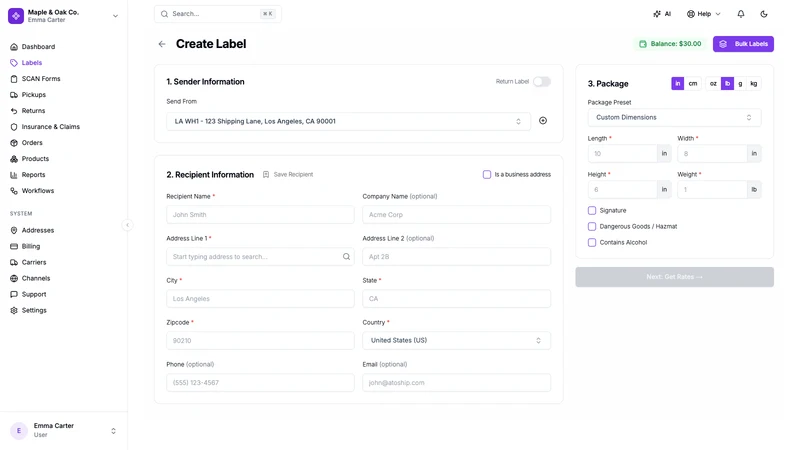This screenshot has width=800, height=450.
Task: Click the Settings gear icon
Action: point(14,310)
